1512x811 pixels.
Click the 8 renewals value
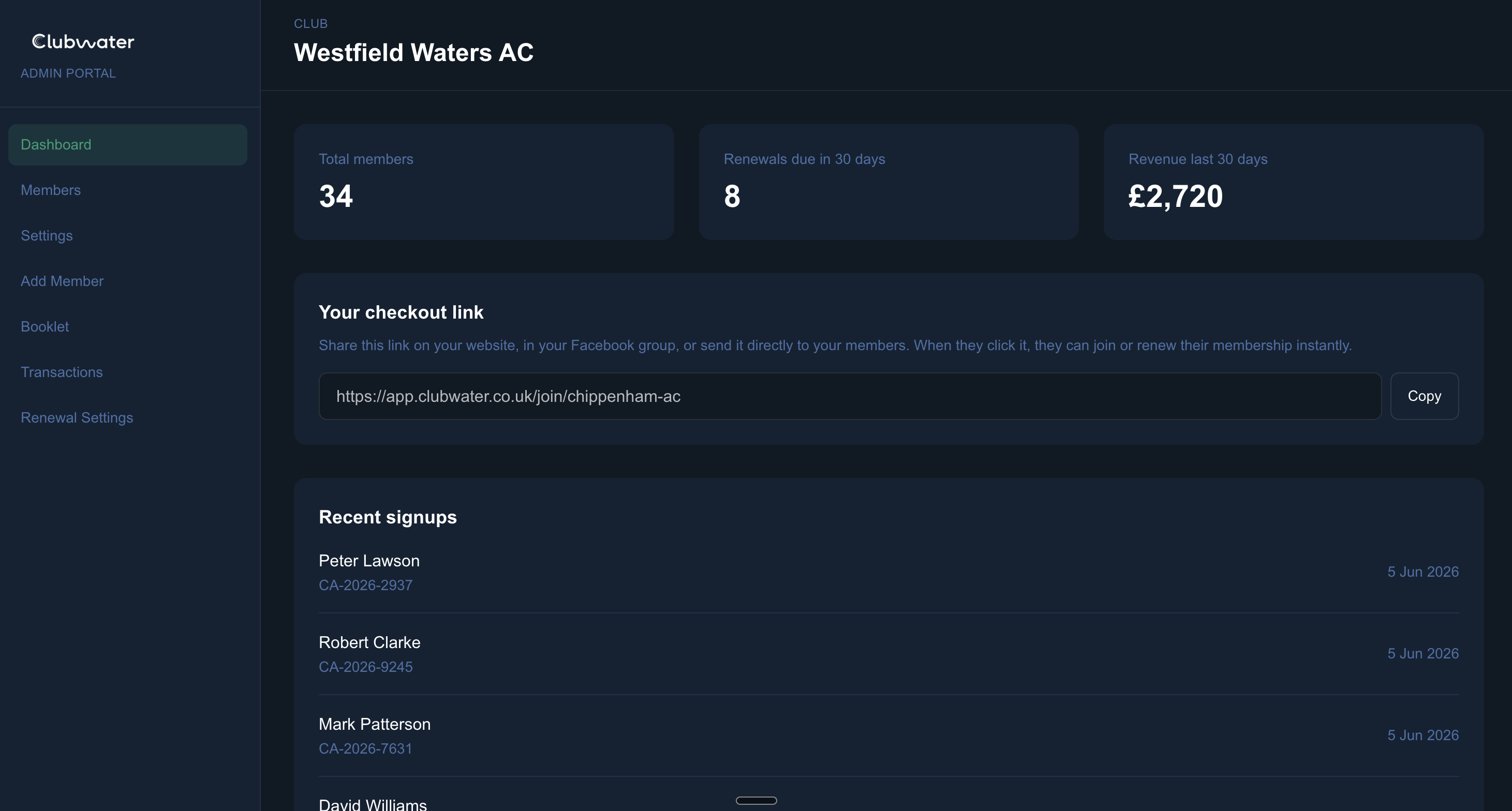point(732,196)
